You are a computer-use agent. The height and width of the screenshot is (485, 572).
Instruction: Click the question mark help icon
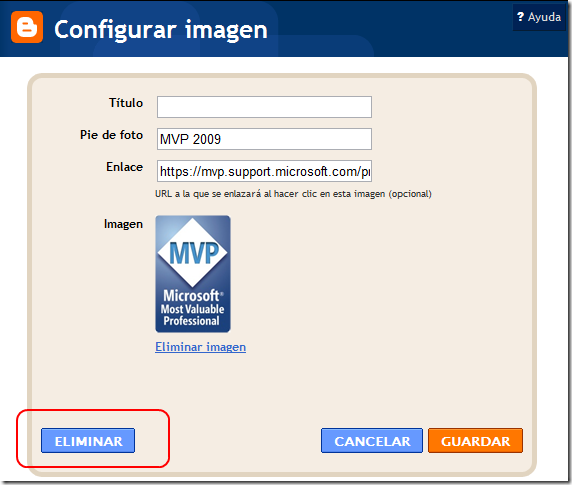[521, 17]
